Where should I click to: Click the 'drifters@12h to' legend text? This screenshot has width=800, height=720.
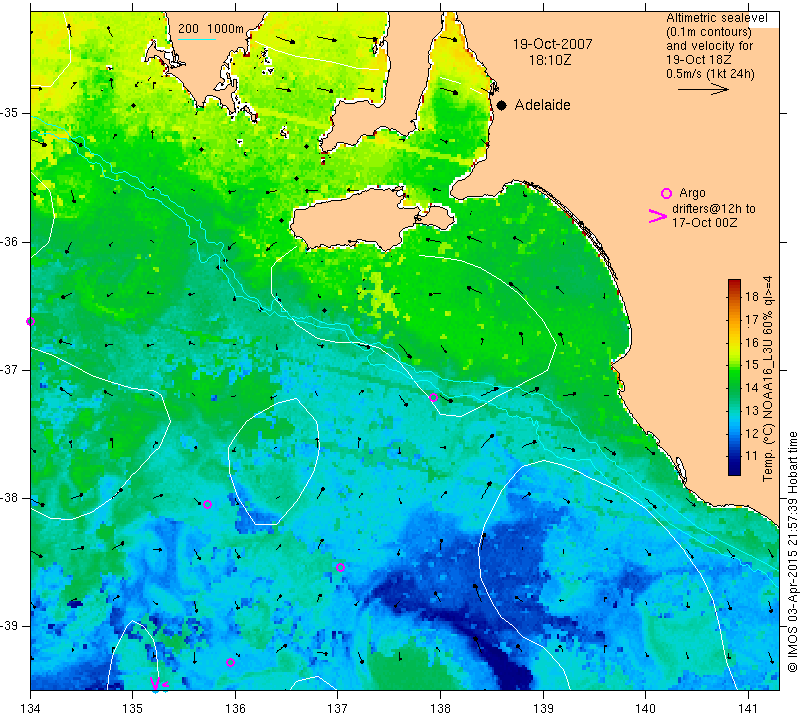(714, 209)
